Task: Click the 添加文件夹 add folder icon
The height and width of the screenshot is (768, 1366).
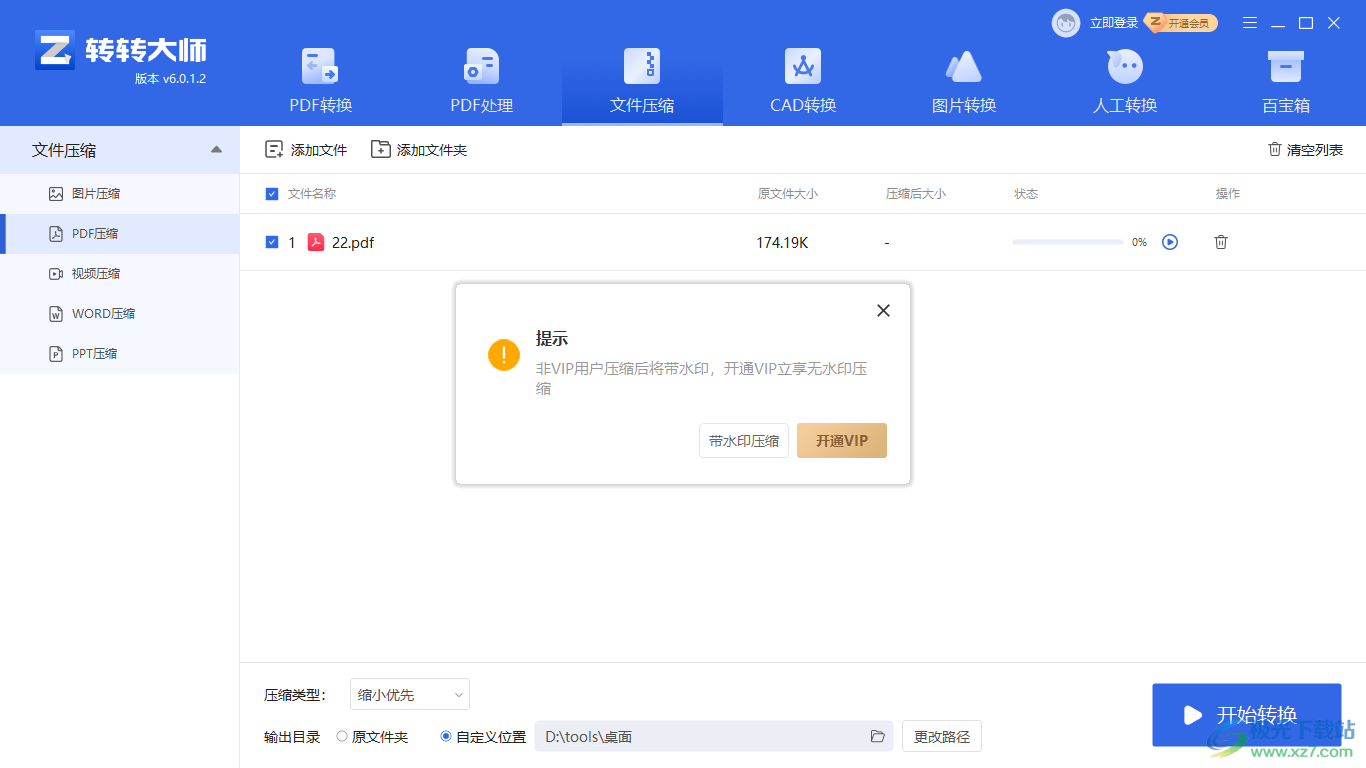Action: coord(380,150)
